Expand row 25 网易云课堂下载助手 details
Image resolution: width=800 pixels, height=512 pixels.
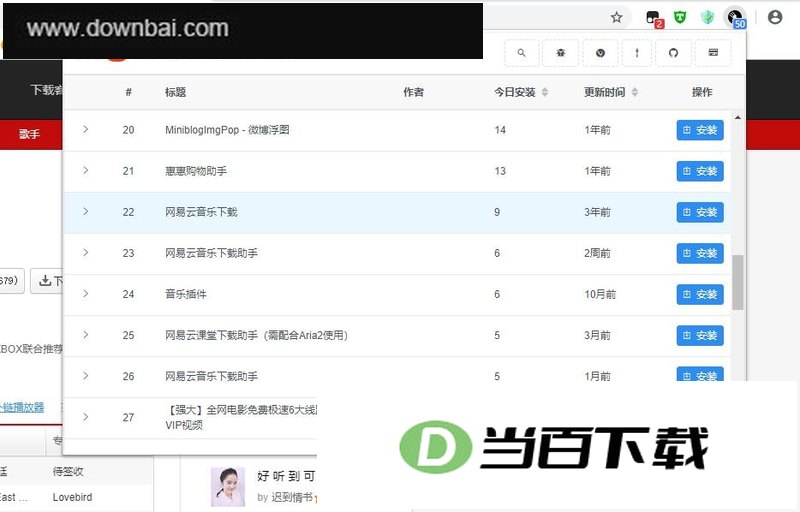click(x=85, y=335)
